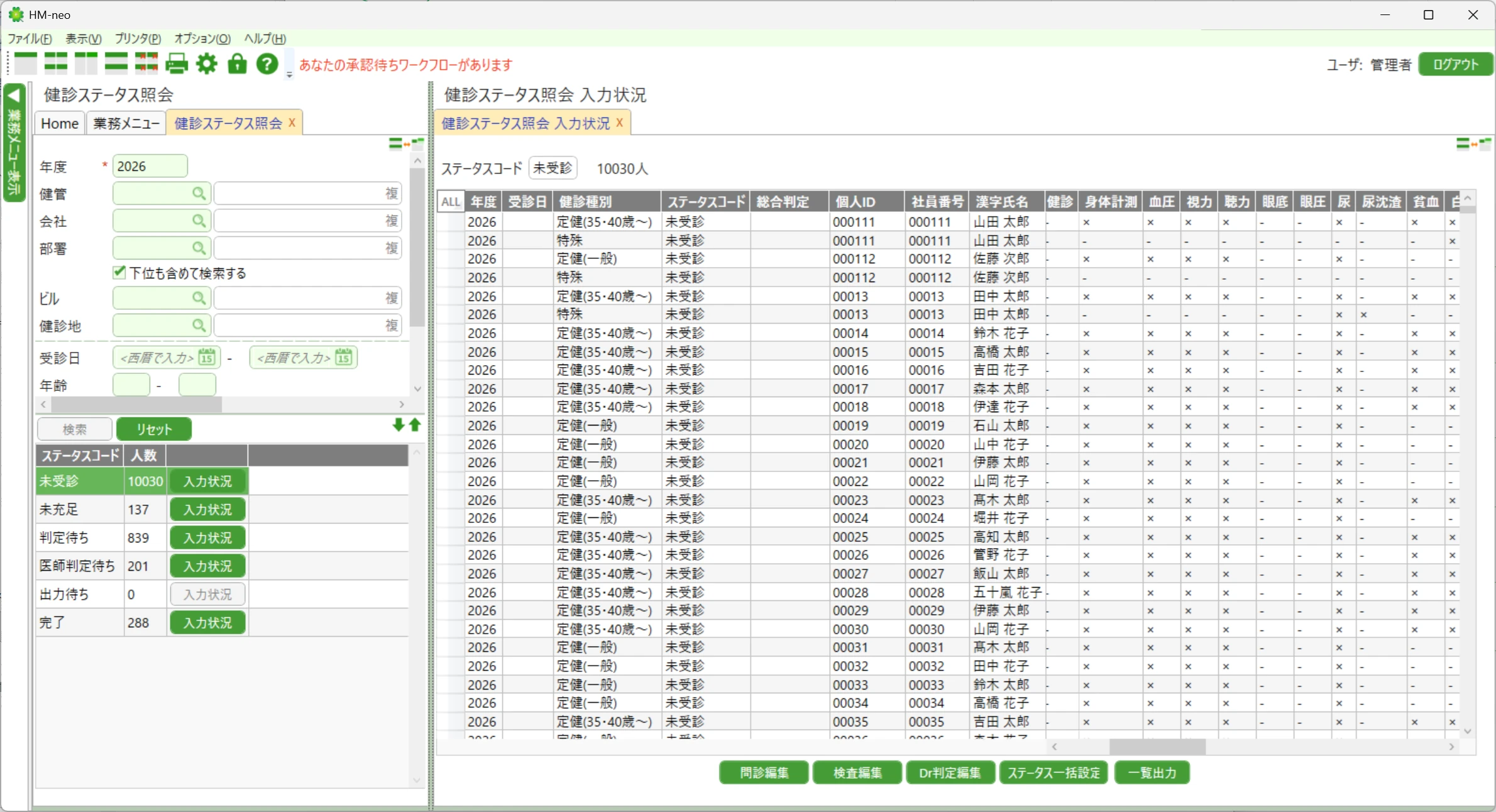Open the start date calendar for 受診日
This screenshot has height=812, width=1496.
[x=207, y=358]
